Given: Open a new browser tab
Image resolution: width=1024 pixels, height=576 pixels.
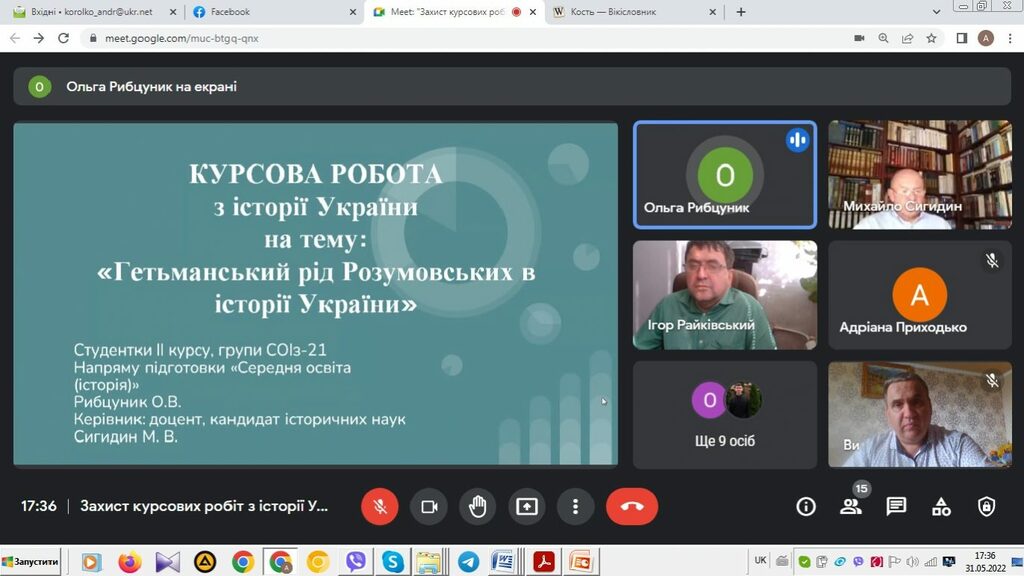Looking at the screenshot, I should 741,12.
